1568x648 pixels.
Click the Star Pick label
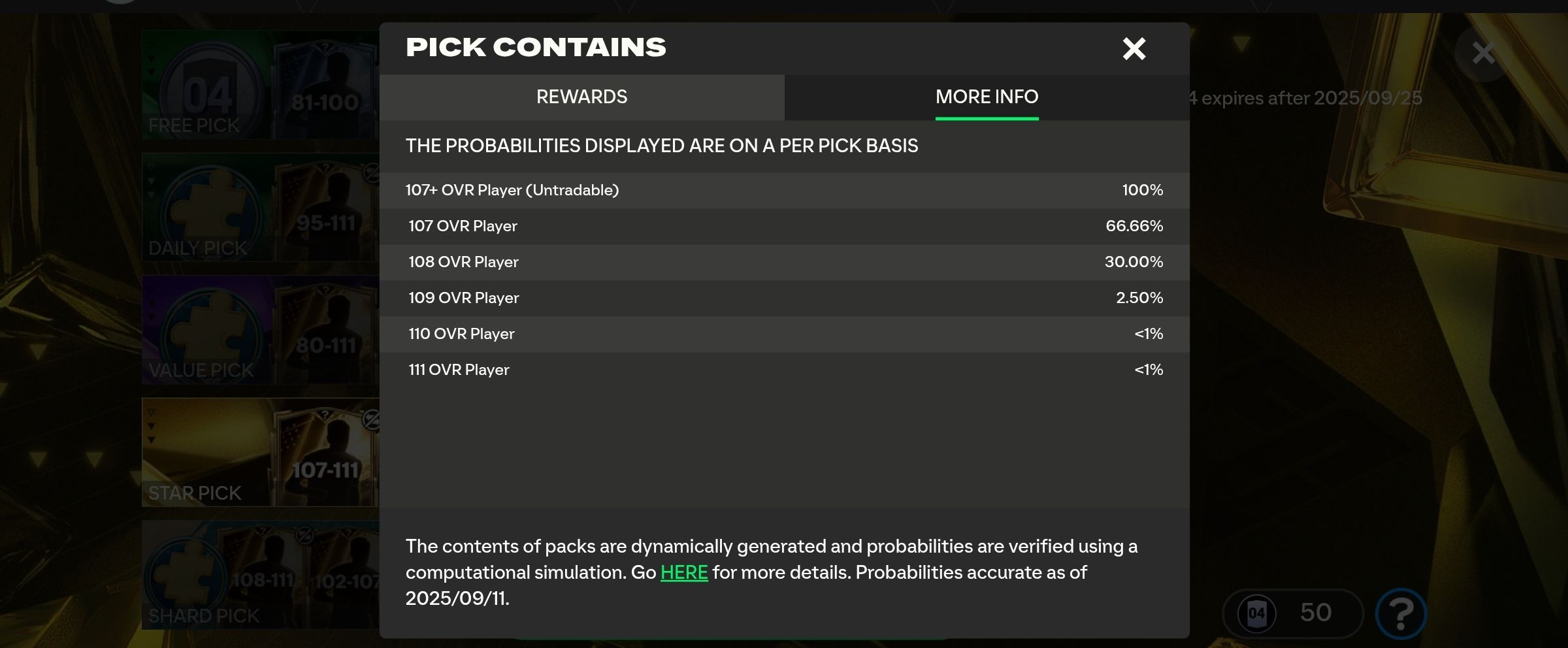[195, 493]
